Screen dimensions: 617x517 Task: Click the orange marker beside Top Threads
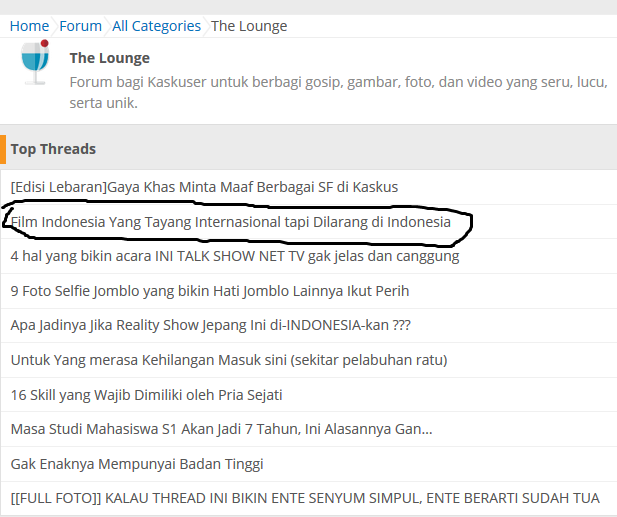(x=3, y=149)
